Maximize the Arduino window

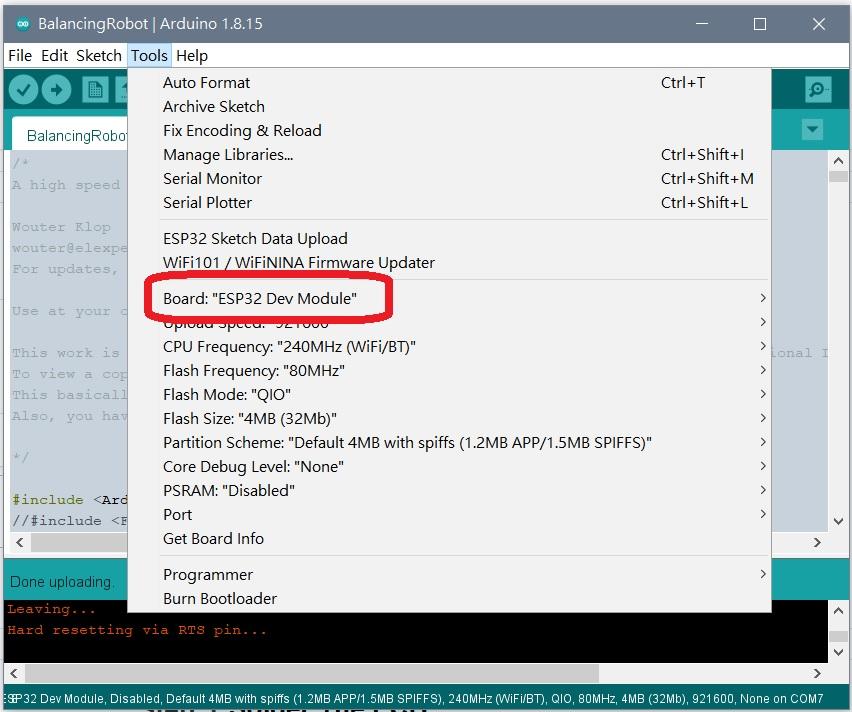click(760, 24)
